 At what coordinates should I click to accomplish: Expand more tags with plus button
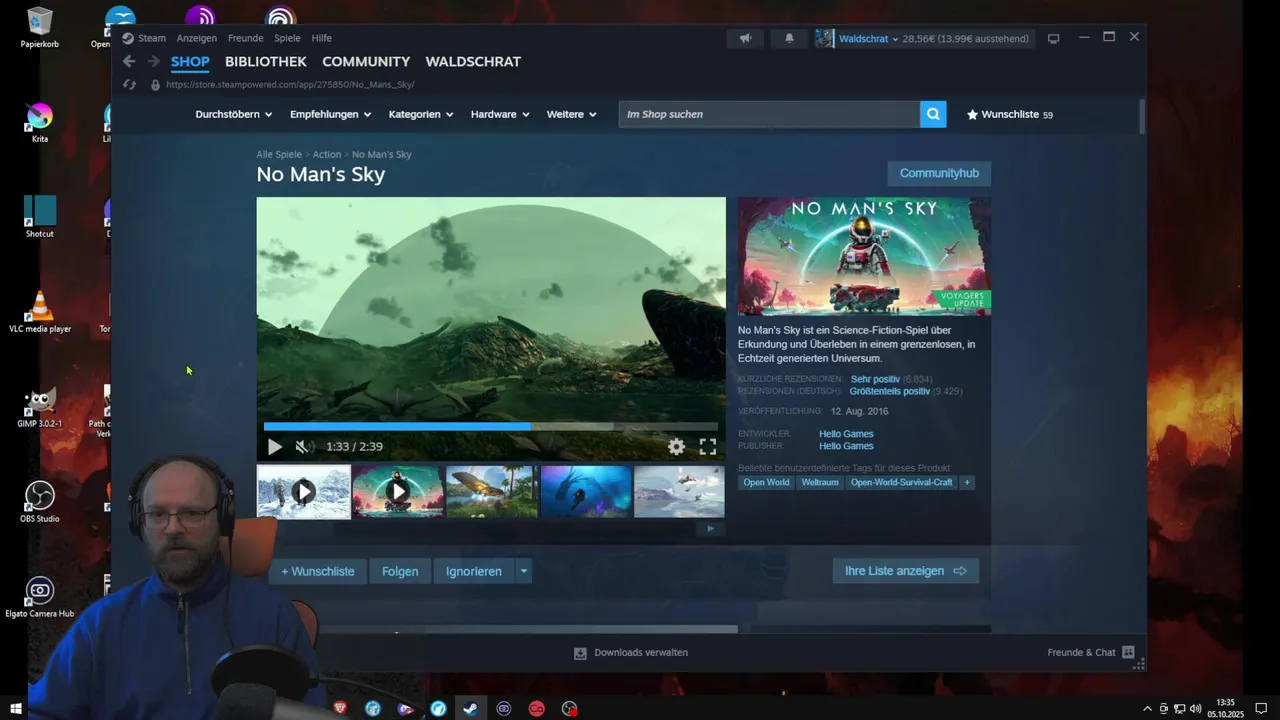[x=966, y=483]
